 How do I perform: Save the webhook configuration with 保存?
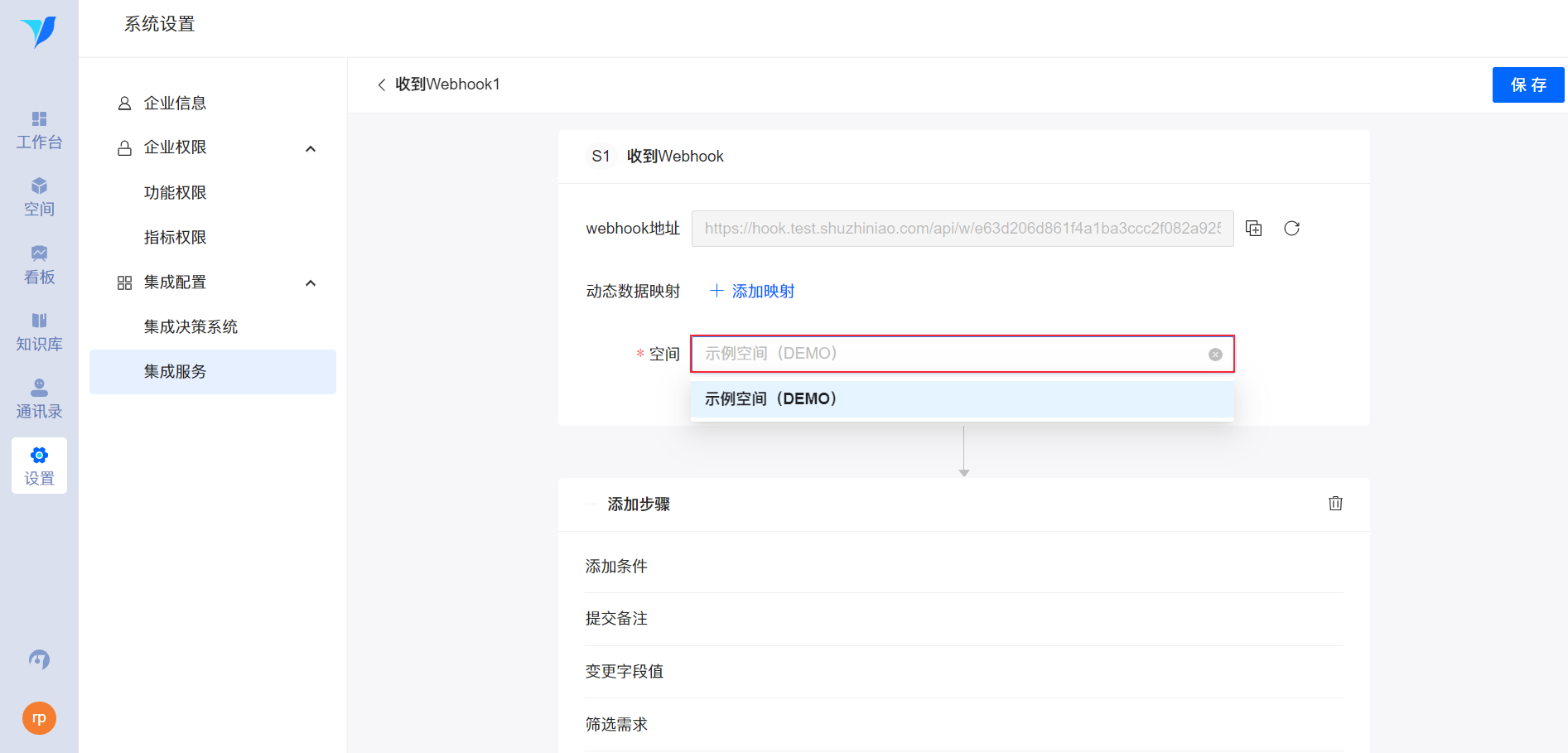pos(1528,84)
